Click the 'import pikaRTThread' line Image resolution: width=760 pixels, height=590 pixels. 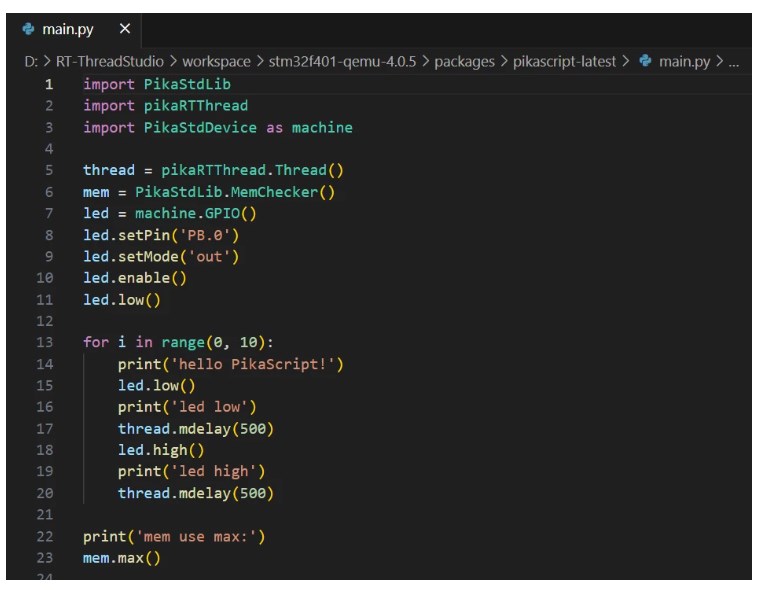click(x=165, y=106)
